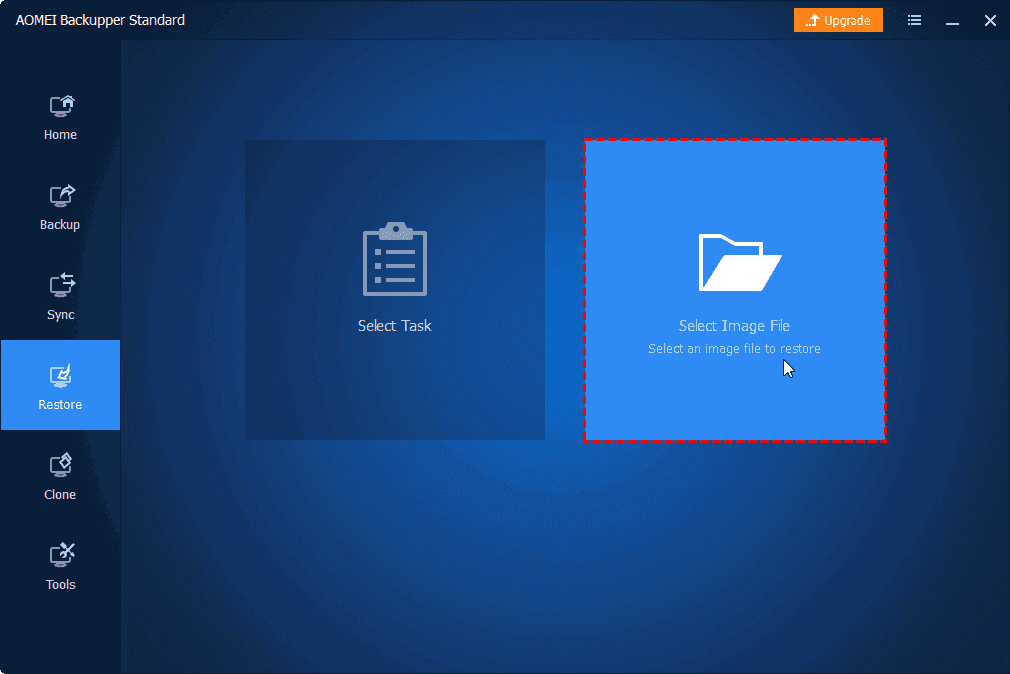Close the AOMEI Backupper window
This screenshot has height=674, width=1010.
990,21
